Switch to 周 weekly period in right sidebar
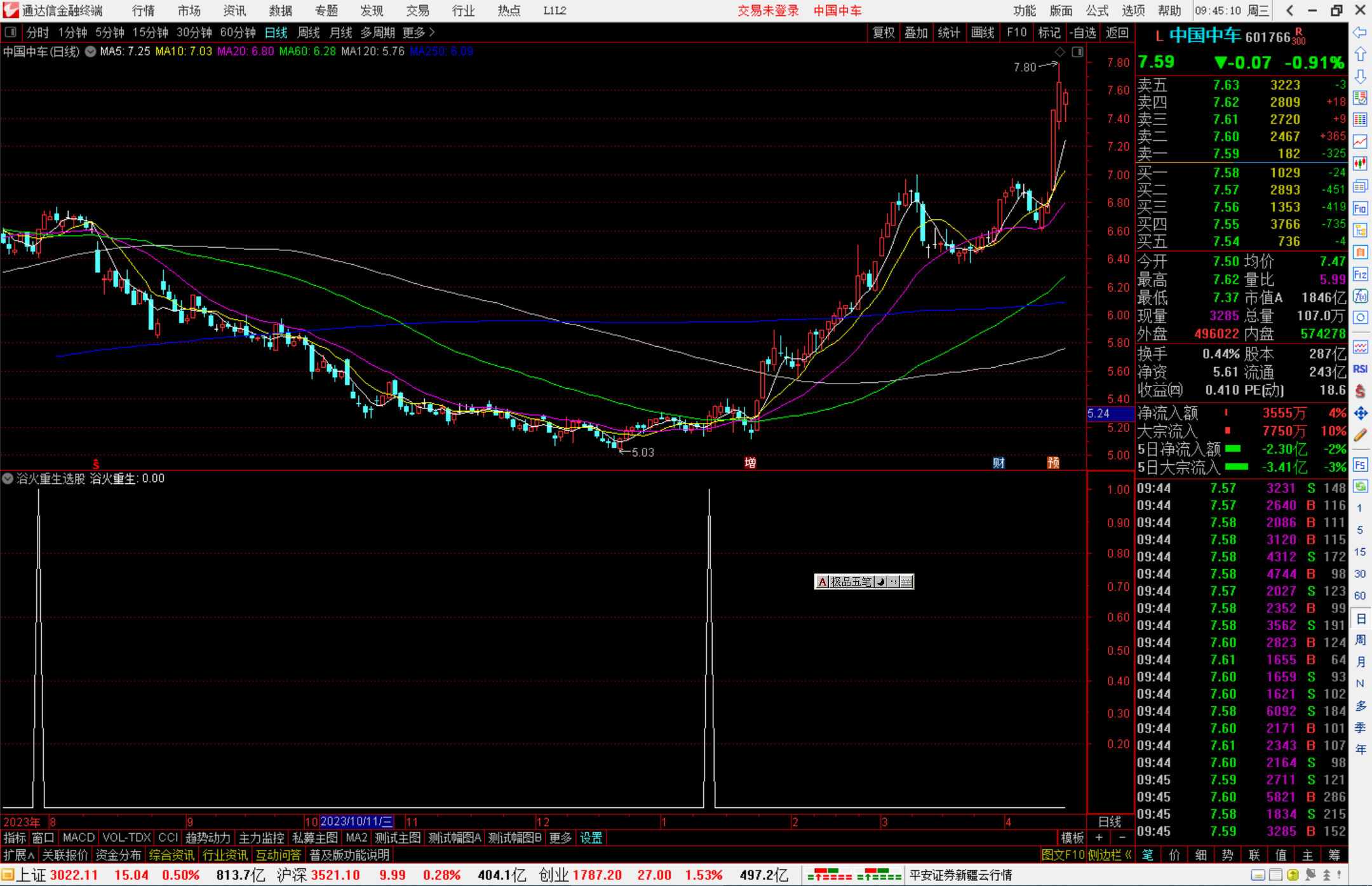This screenshot has height=886, width=1372. pos(1360,640)
